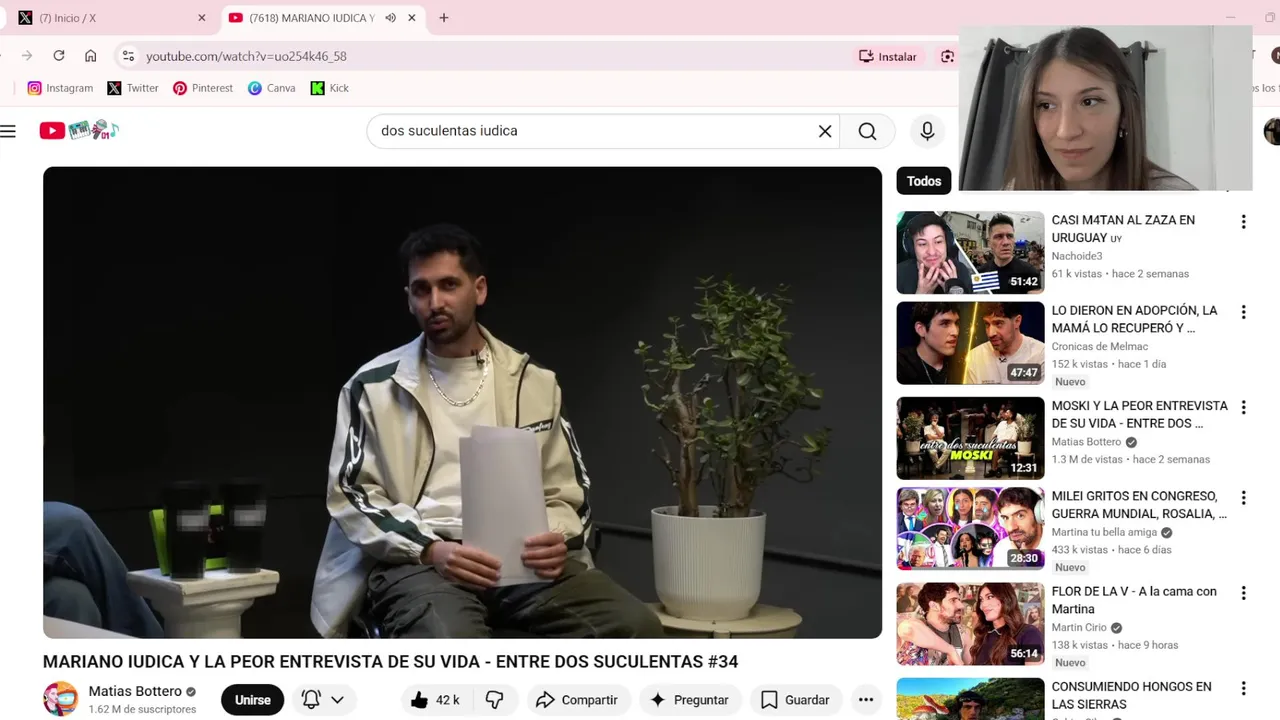Expand notification options chevron next to bell

coord(338,700)
